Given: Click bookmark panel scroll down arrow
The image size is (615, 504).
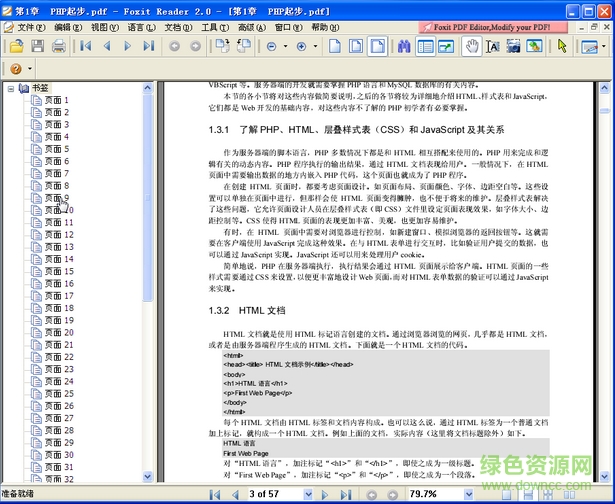Looking at the screenshot, I should coord(147,477).
